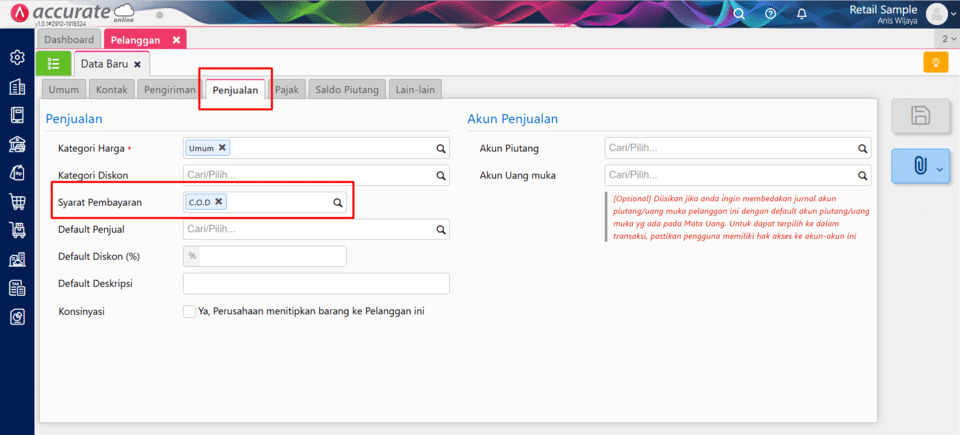Remove the C.O.D payment term tag
The image size is (960, 435).
219,202
